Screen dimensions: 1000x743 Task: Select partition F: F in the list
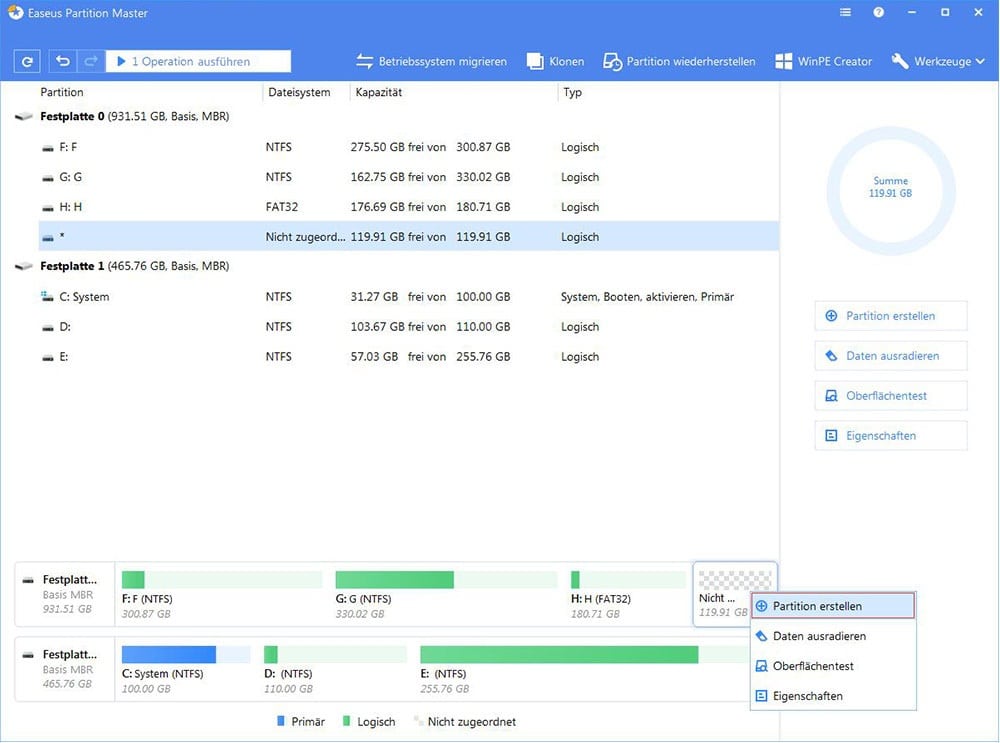[408, 147]
